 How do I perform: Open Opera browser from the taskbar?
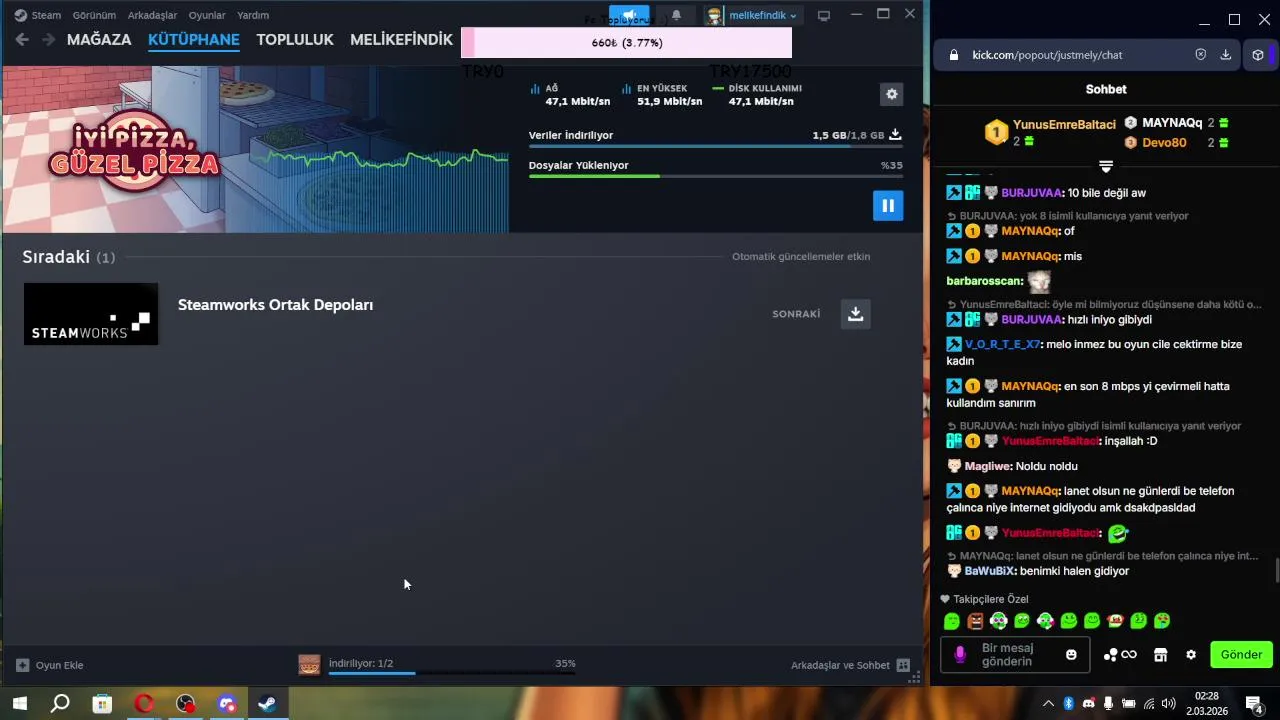click(144, 703)
